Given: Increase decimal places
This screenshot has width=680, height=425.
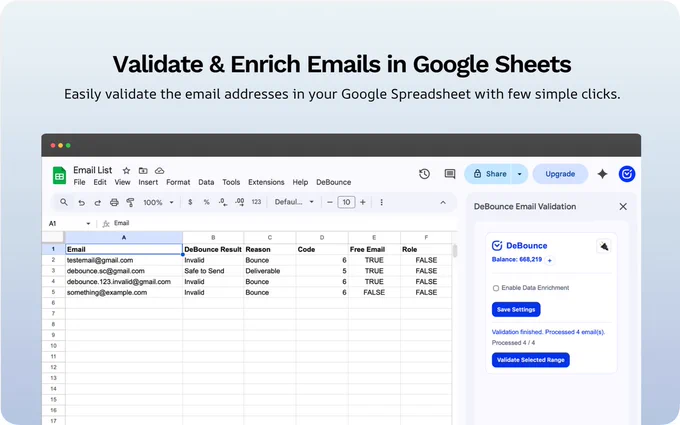Looking at the screenshot, I should point(239,202).
